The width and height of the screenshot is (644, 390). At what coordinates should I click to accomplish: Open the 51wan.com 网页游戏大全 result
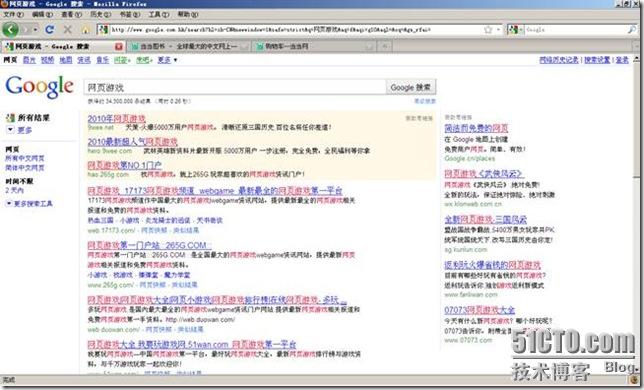click(192, 344)
